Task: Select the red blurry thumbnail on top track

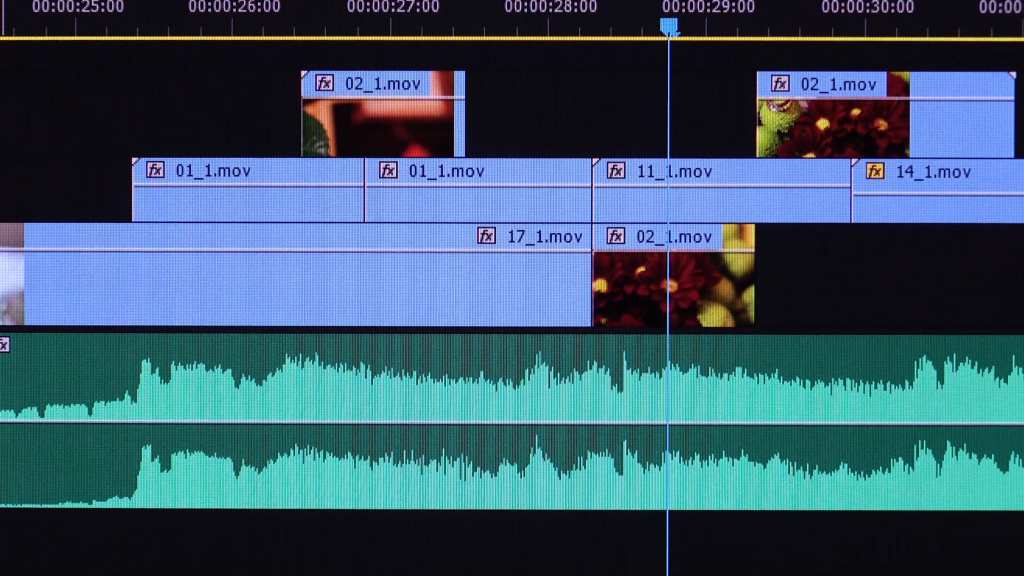Action: point(378,128)
